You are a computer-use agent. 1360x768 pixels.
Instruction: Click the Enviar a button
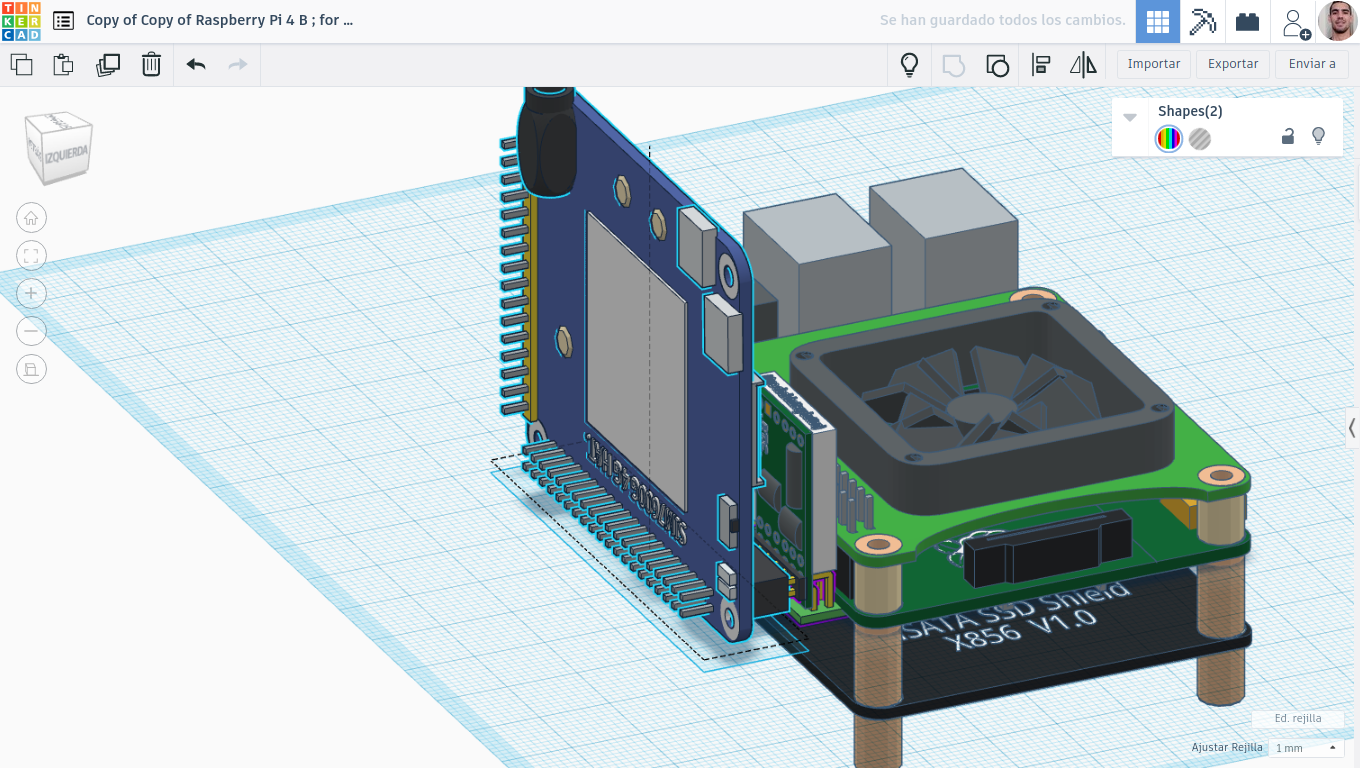(1312, 64)
